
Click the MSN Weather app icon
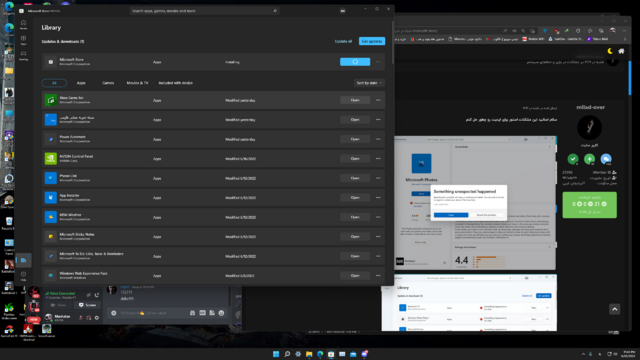coord(51,217)
